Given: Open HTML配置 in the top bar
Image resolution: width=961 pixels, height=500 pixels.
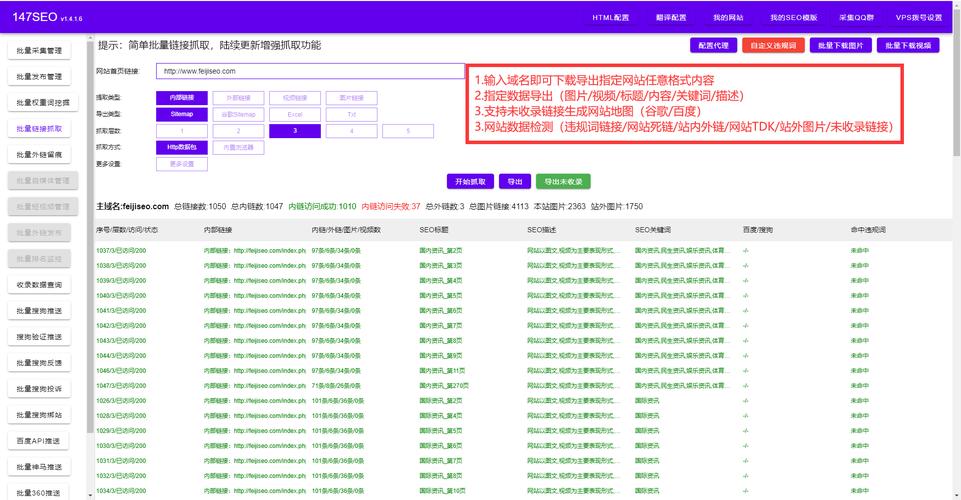Looking at the screenshot, I should click(610, 18).
